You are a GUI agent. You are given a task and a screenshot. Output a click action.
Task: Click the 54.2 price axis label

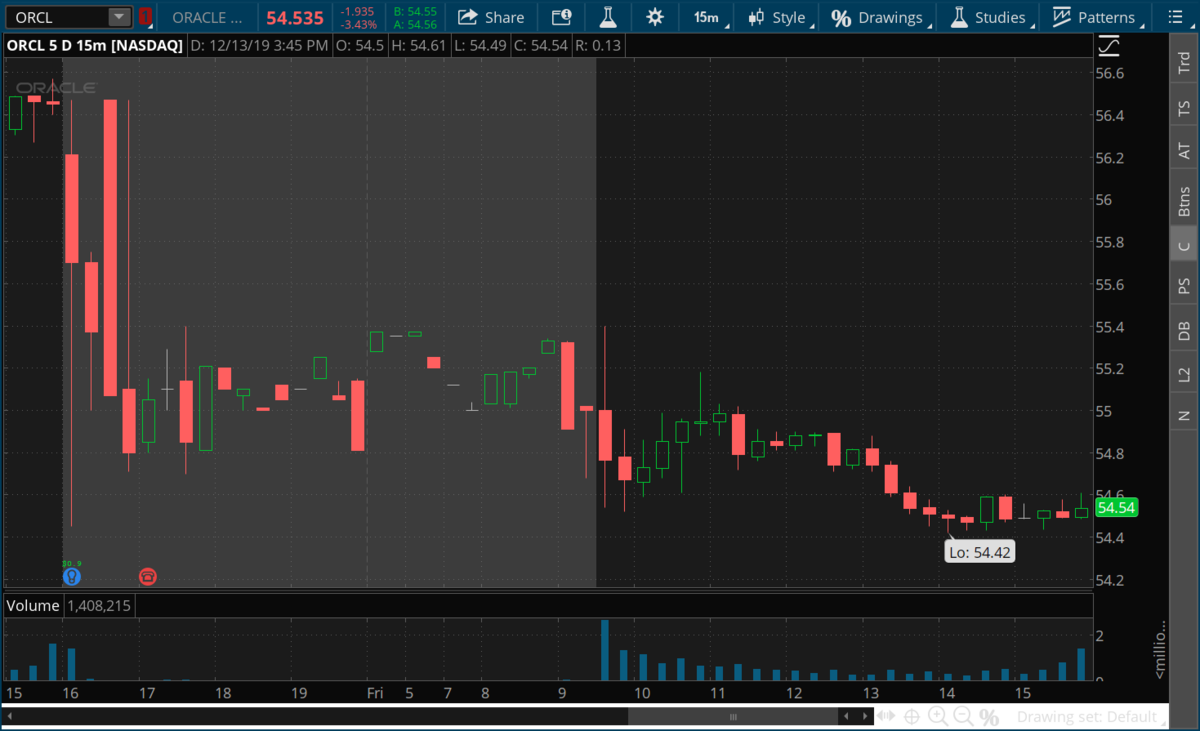point(1110,580)
